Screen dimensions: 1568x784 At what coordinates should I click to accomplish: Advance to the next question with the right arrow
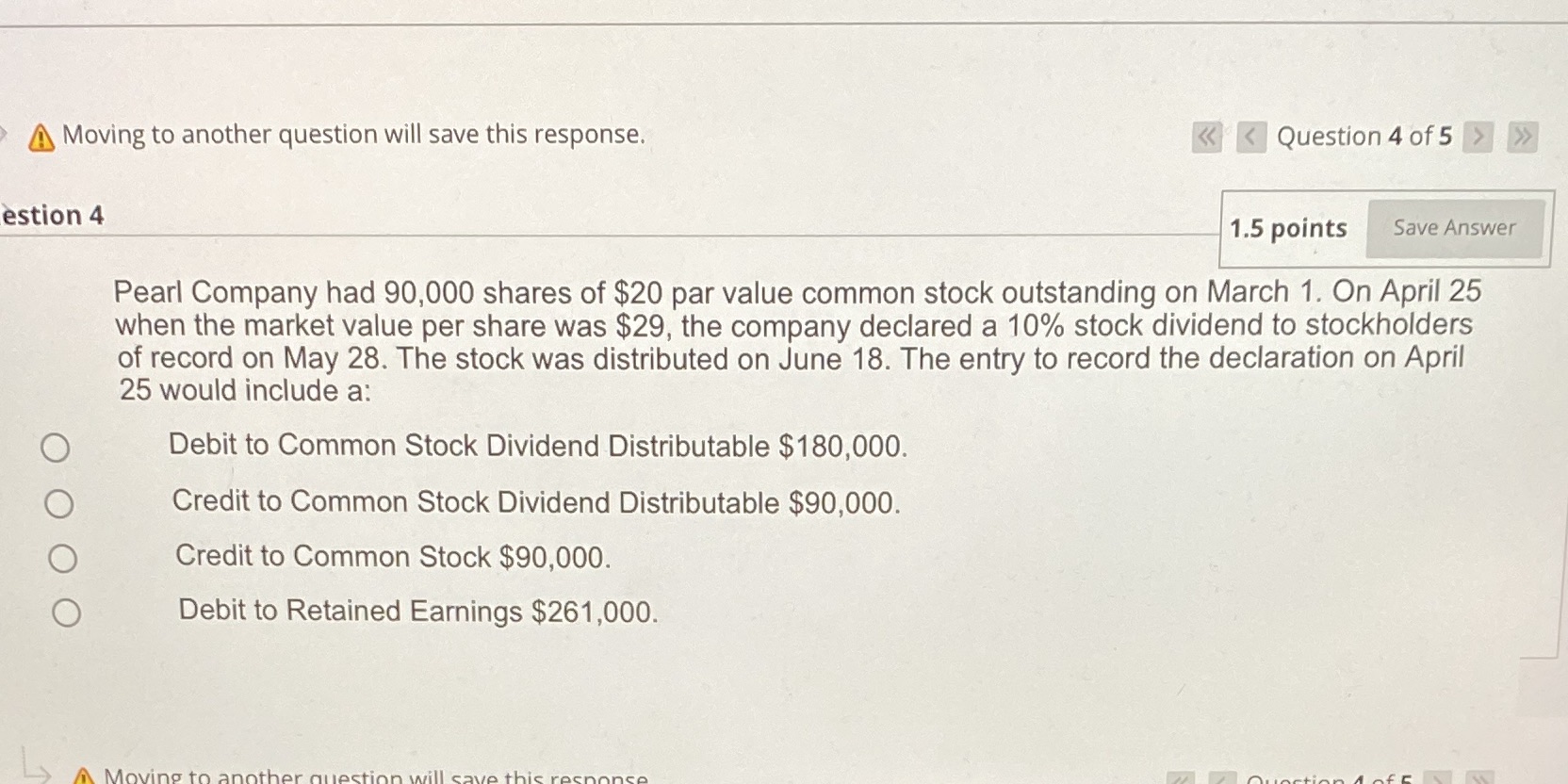pos(1478,138)
